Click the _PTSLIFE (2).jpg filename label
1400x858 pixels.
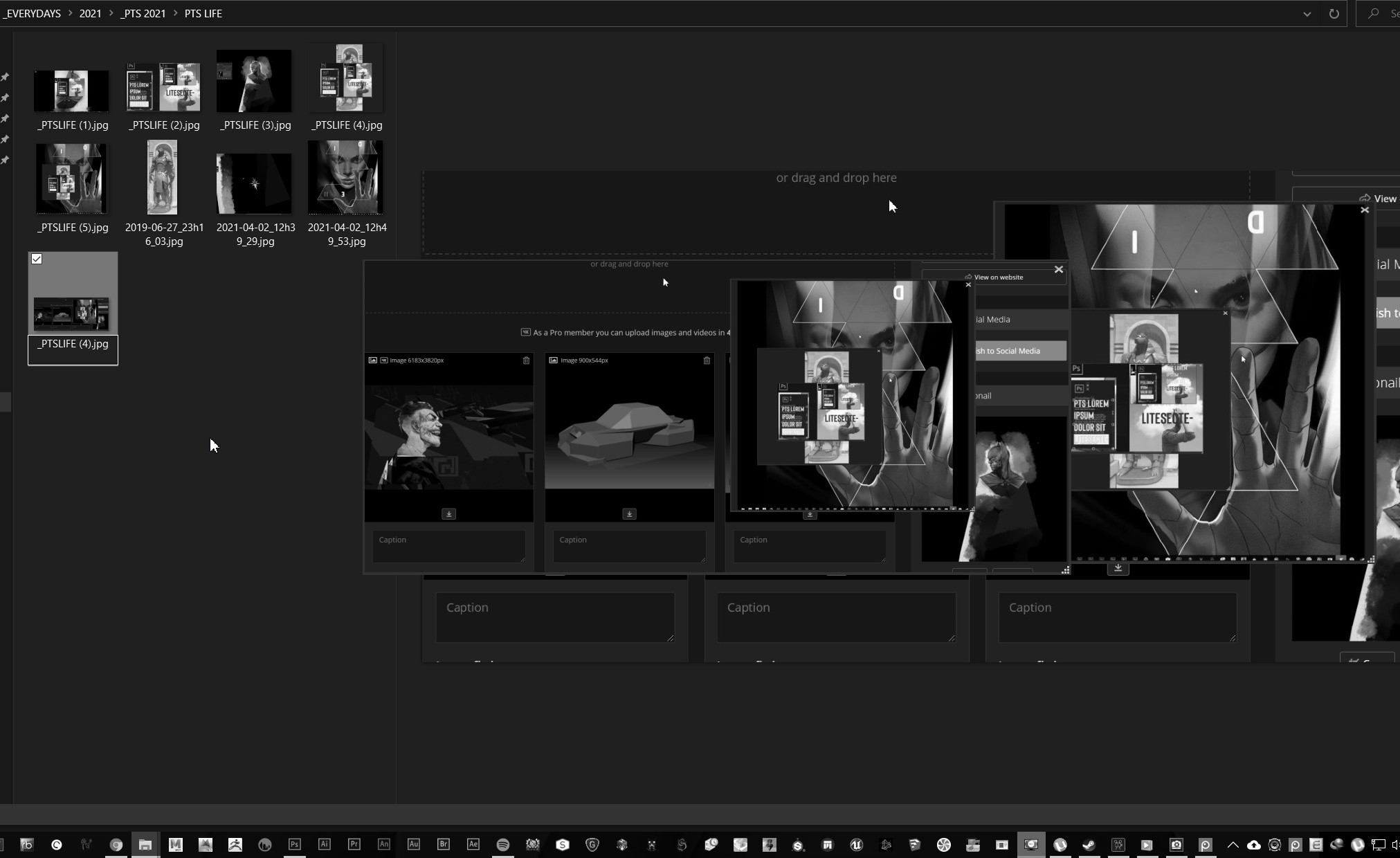164,125
